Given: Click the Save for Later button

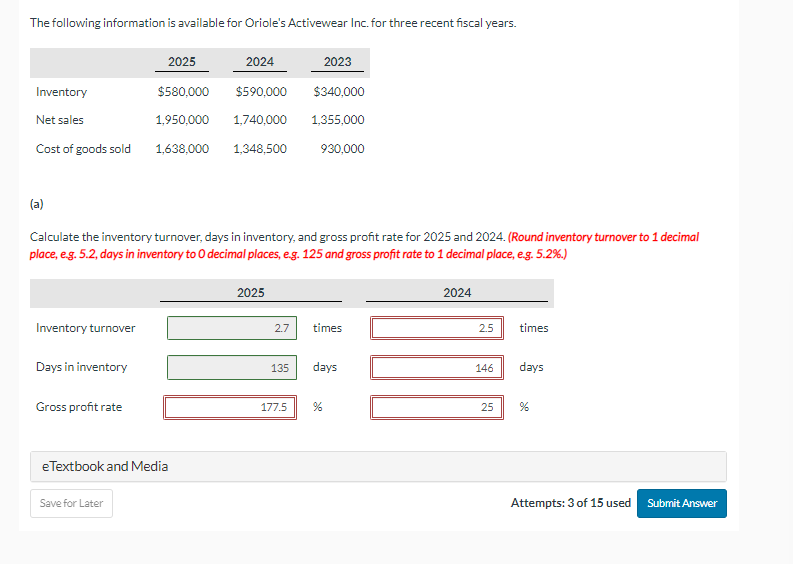Looking at the screenshot, I should point(71,503).
